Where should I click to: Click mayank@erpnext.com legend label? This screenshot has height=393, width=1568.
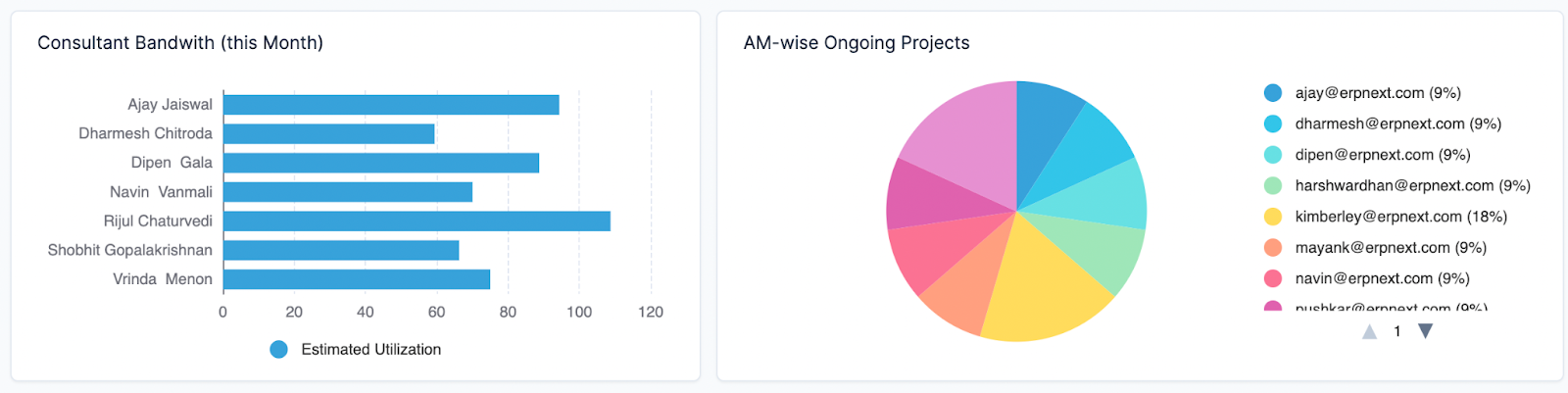[x=1391, y=248]
